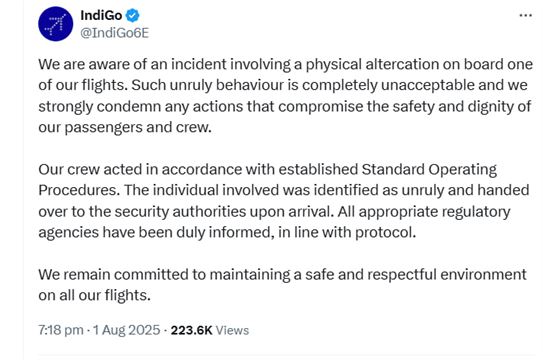Screen dimensions: 543x360
Task: Click the phrase 'Standard Operating'
Action: [429, 170]
